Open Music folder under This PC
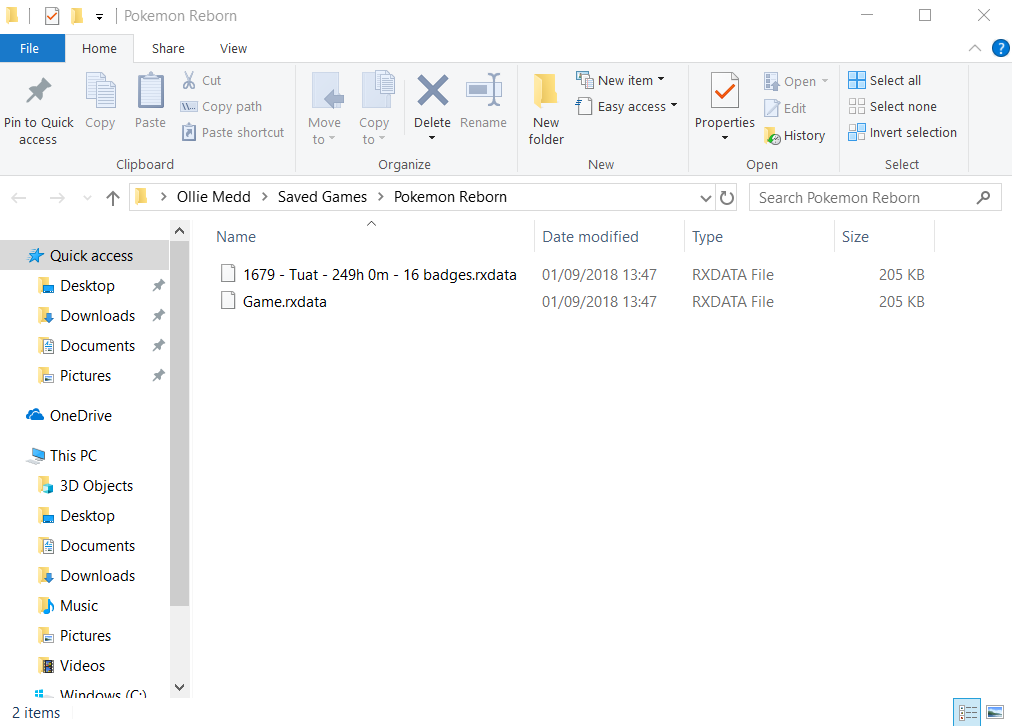This screenshot has height=726, width=1012. [79, 606]
